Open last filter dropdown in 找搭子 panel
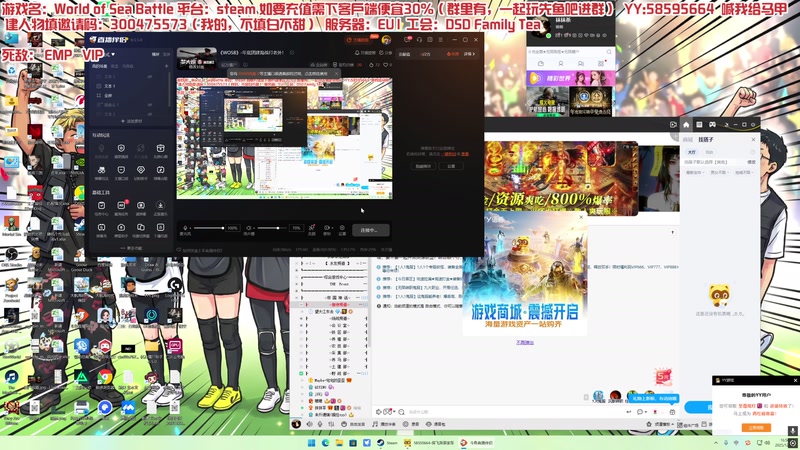 [x=743, y=172]
